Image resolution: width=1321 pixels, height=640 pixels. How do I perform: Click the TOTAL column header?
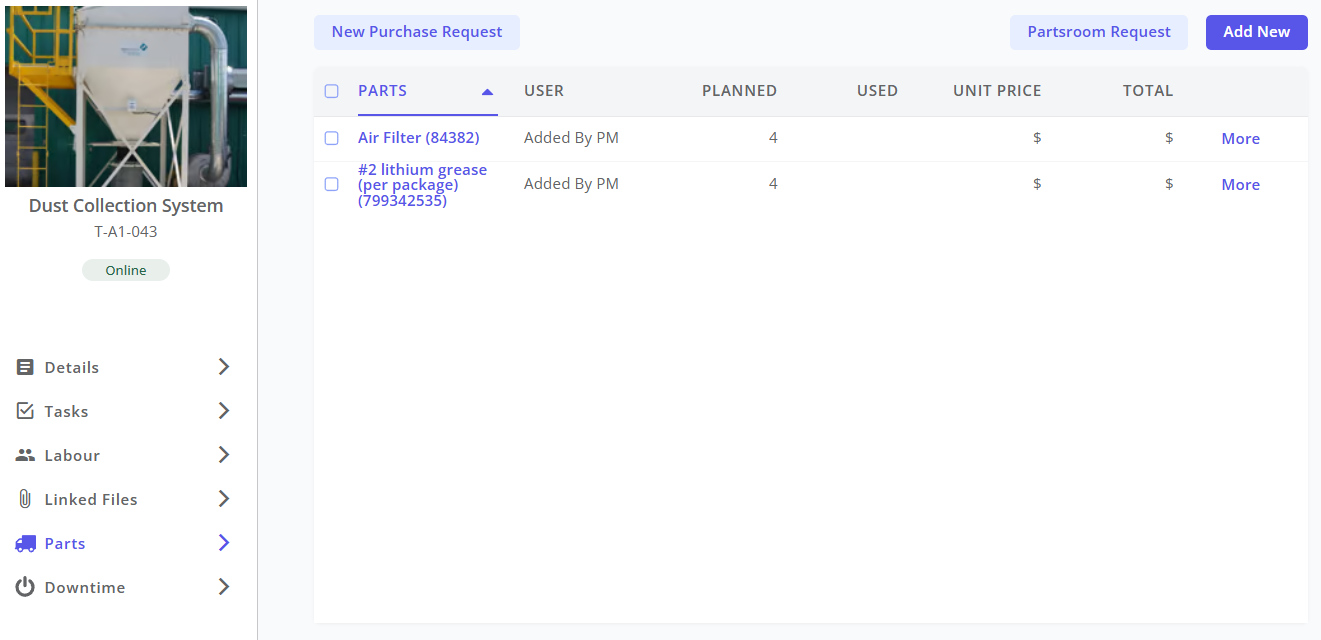1148,91
